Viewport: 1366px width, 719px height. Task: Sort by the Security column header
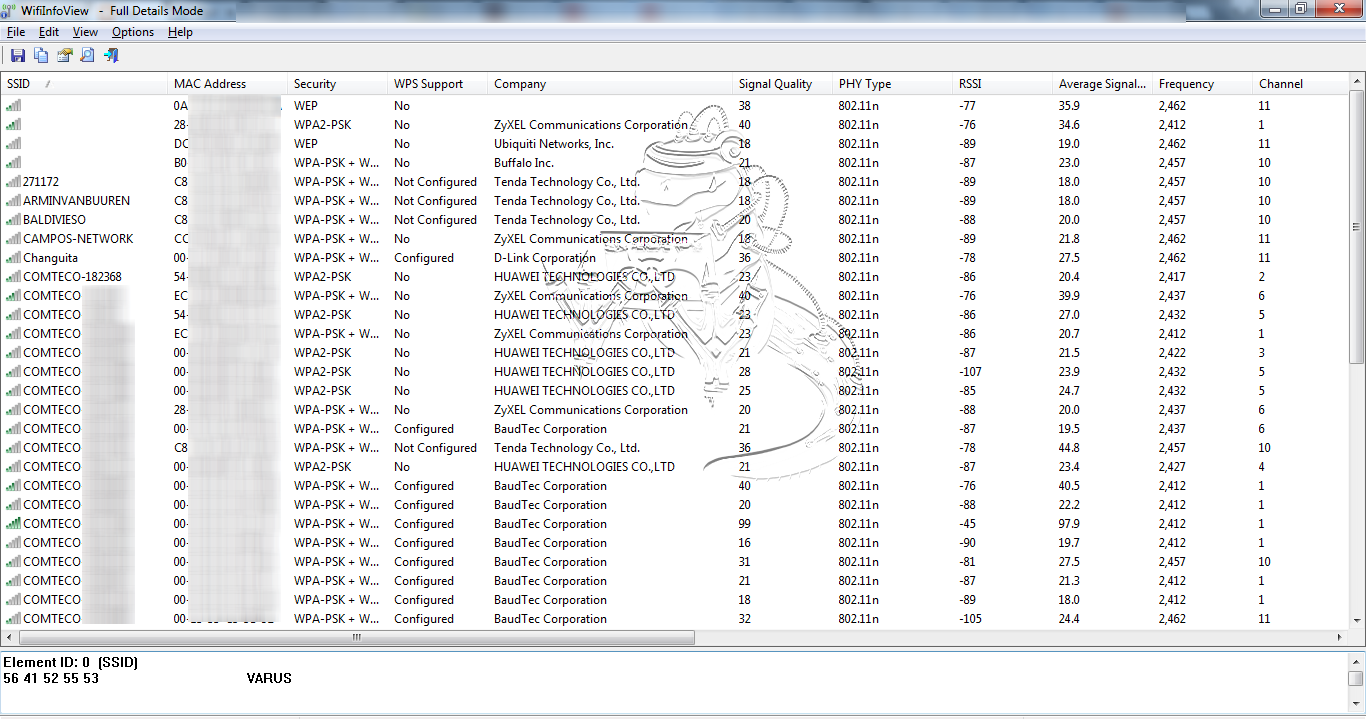[x=338, y=84]
